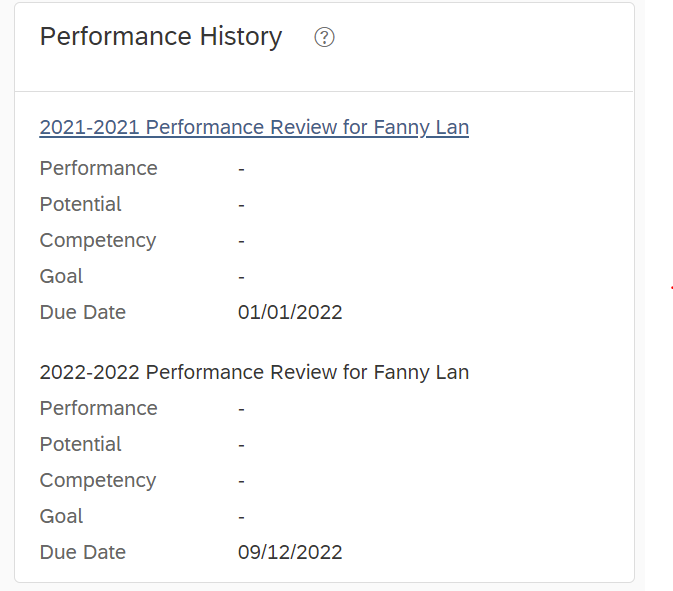Click the Competency dash value in the 2022-2022 review

pos(241,482)
